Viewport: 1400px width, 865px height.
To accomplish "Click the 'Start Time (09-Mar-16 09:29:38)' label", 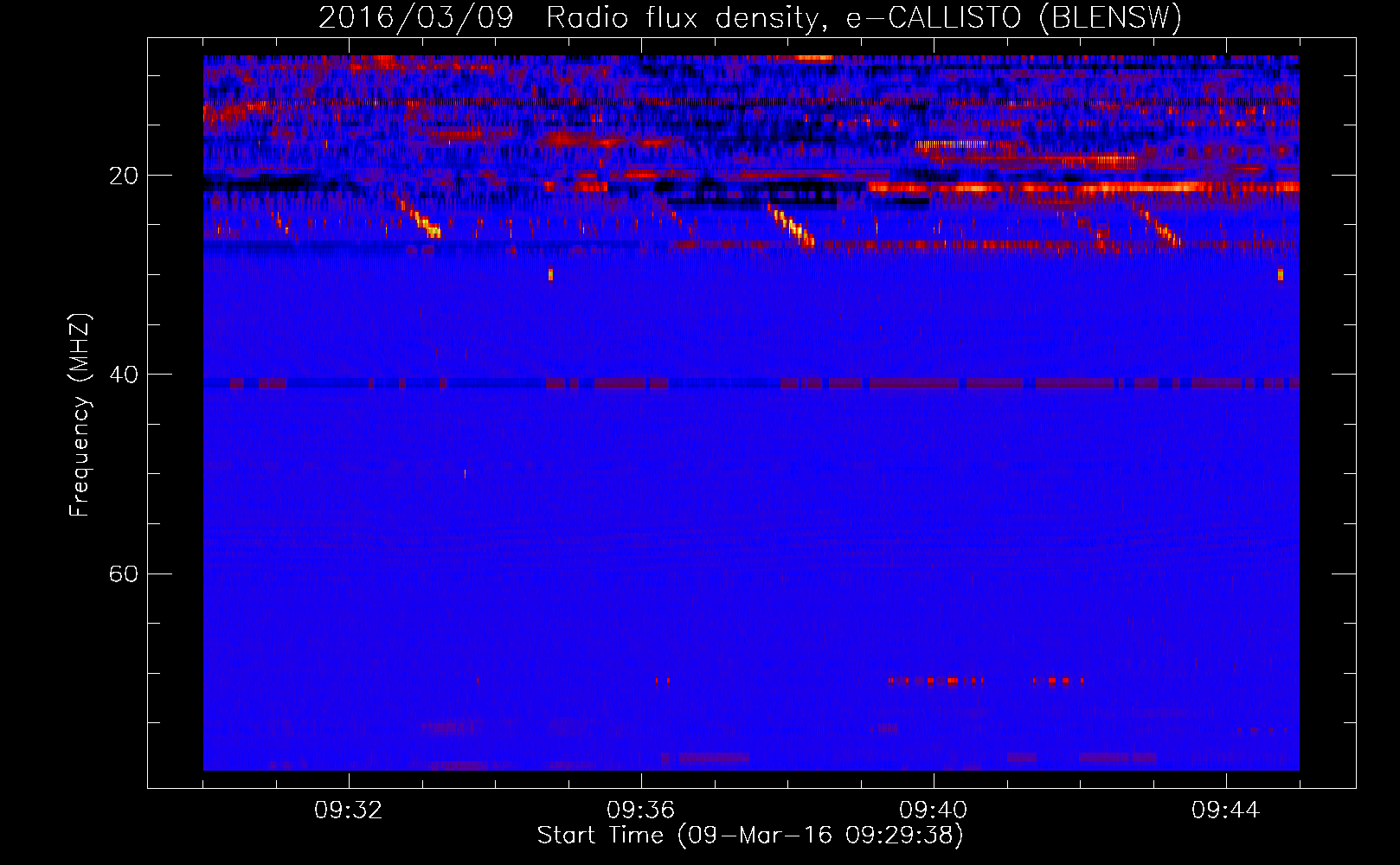I will pos(750,836).
